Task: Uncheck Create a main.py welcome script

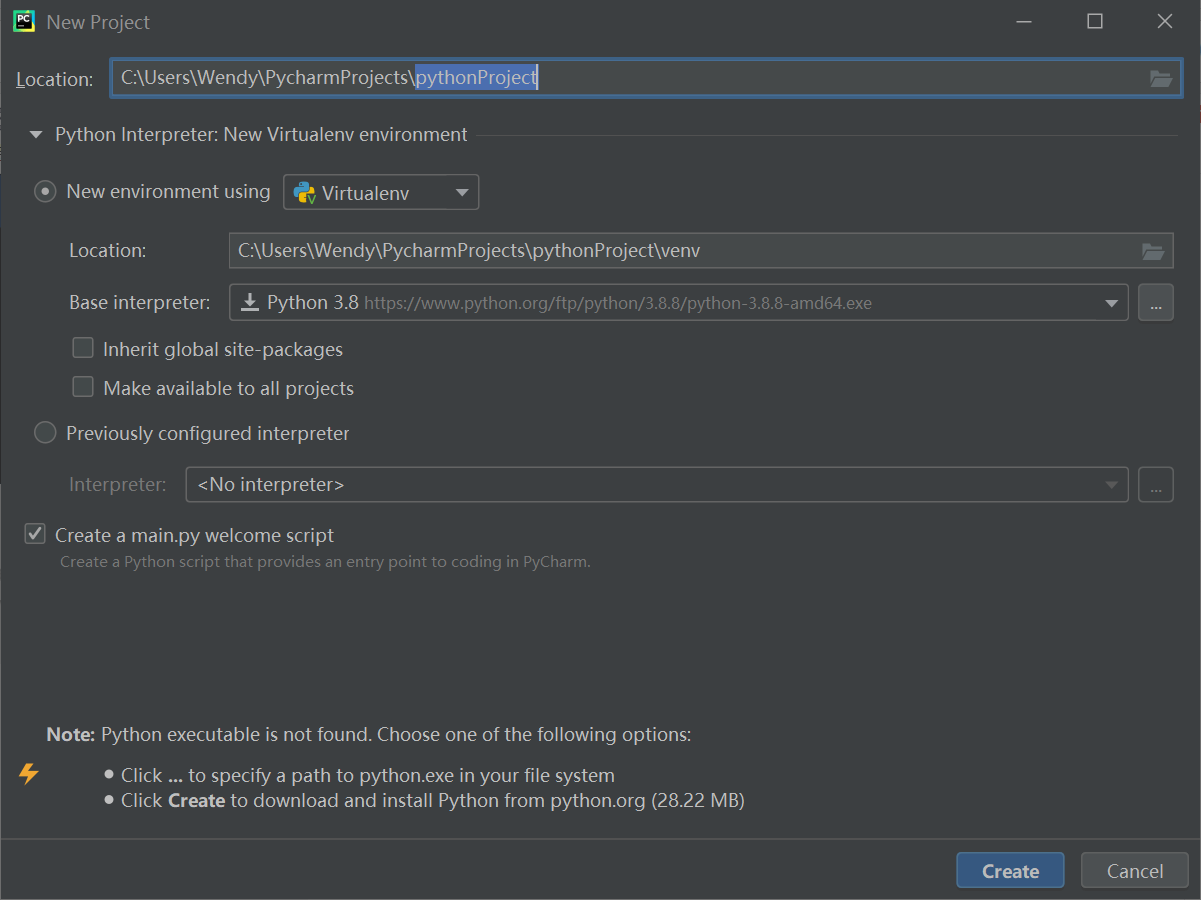Action: (x=35, y=535)
